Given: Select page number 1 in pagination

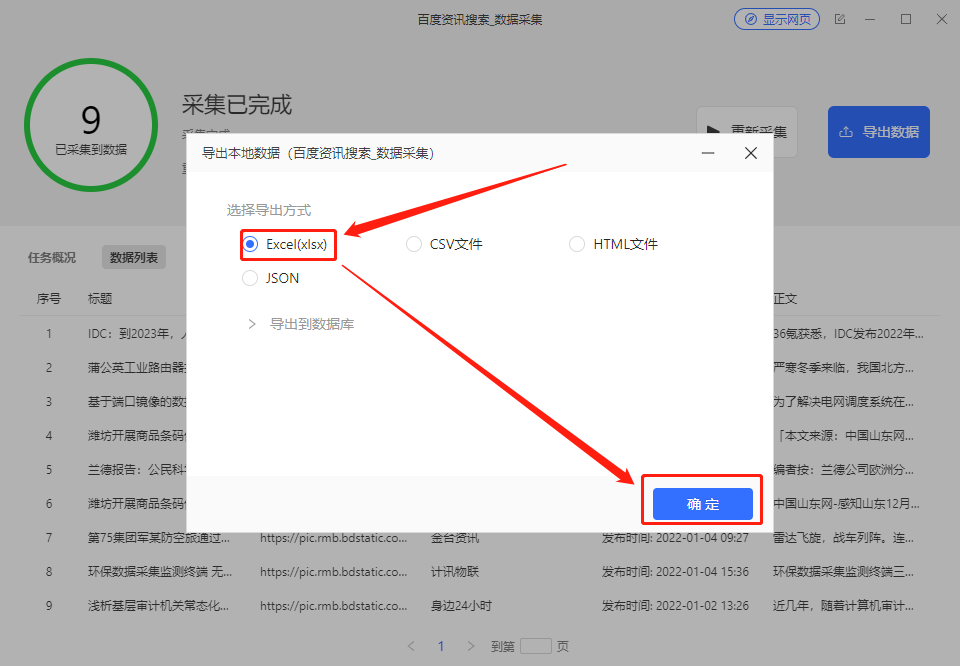Looking at the screenshot, I should coord(441,646).
